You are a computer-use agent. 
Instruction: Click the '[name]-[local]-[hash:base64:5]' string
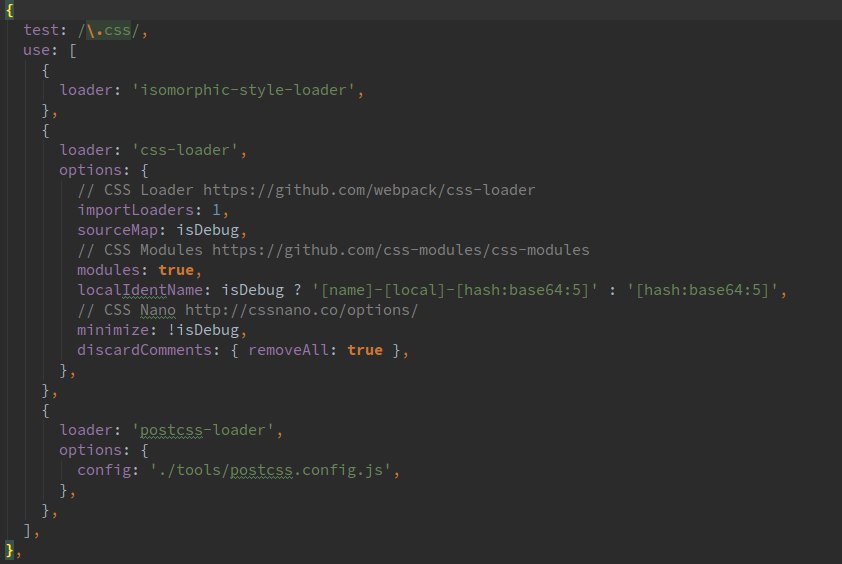coord(454,290)
